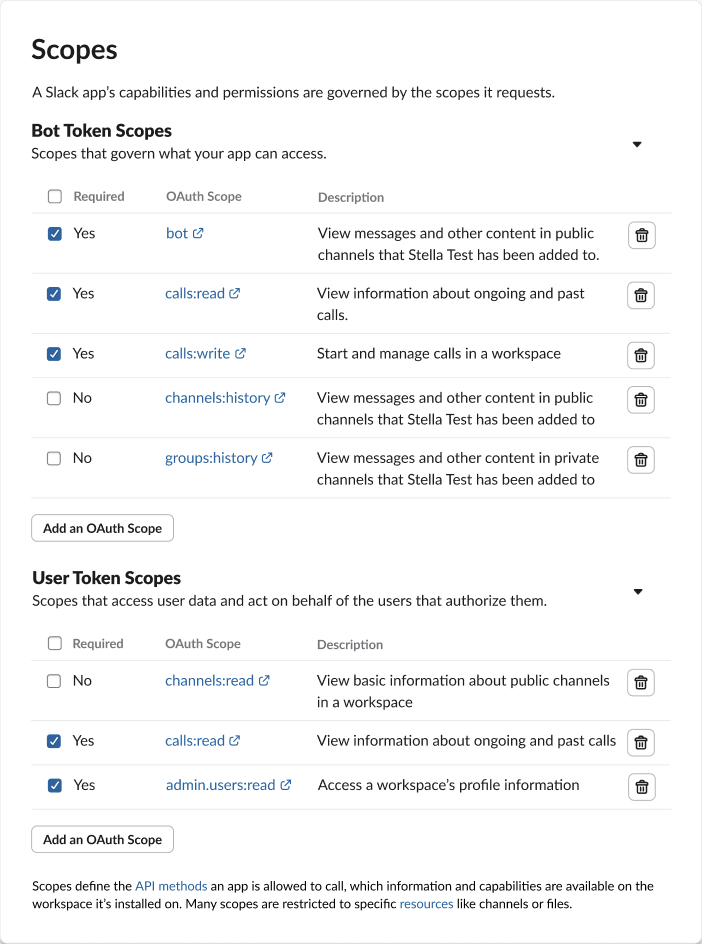
Task: Open the API methods link
Action: [x=171, y=886]
